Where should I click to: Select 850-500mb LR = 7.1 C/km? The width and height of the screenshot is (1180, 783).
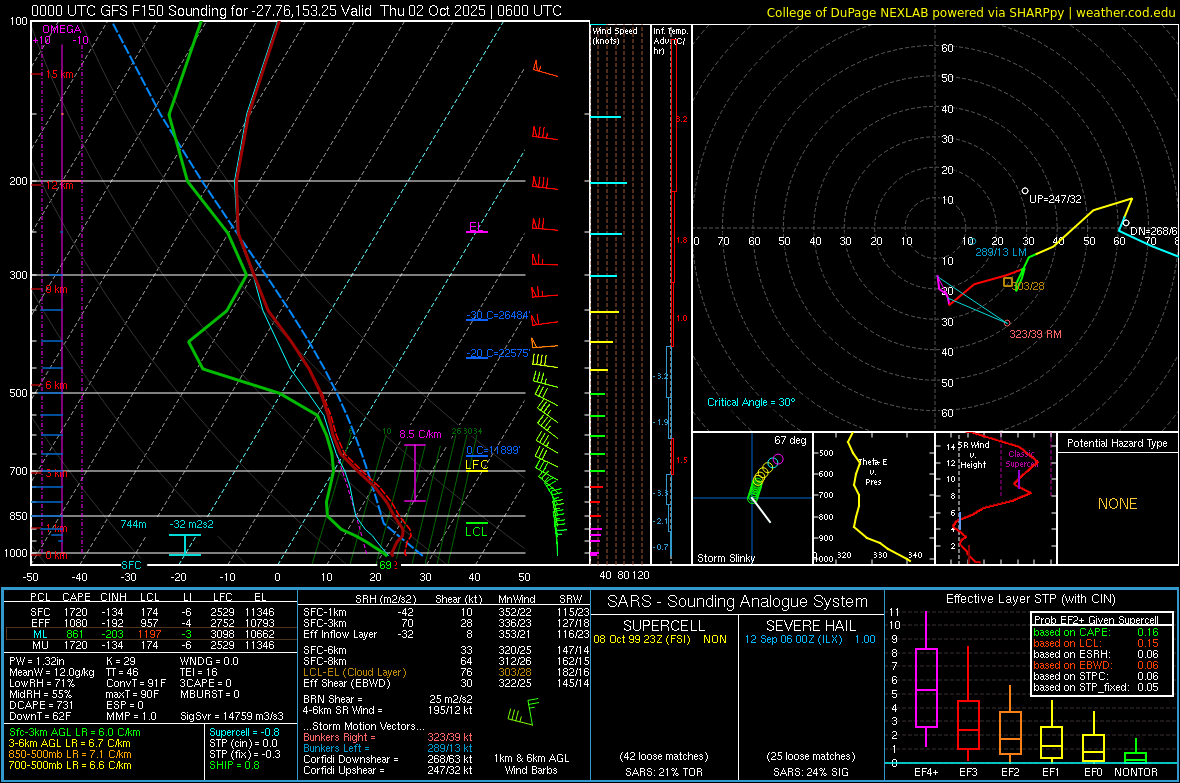pyautogui.click(x=70, y=754)
